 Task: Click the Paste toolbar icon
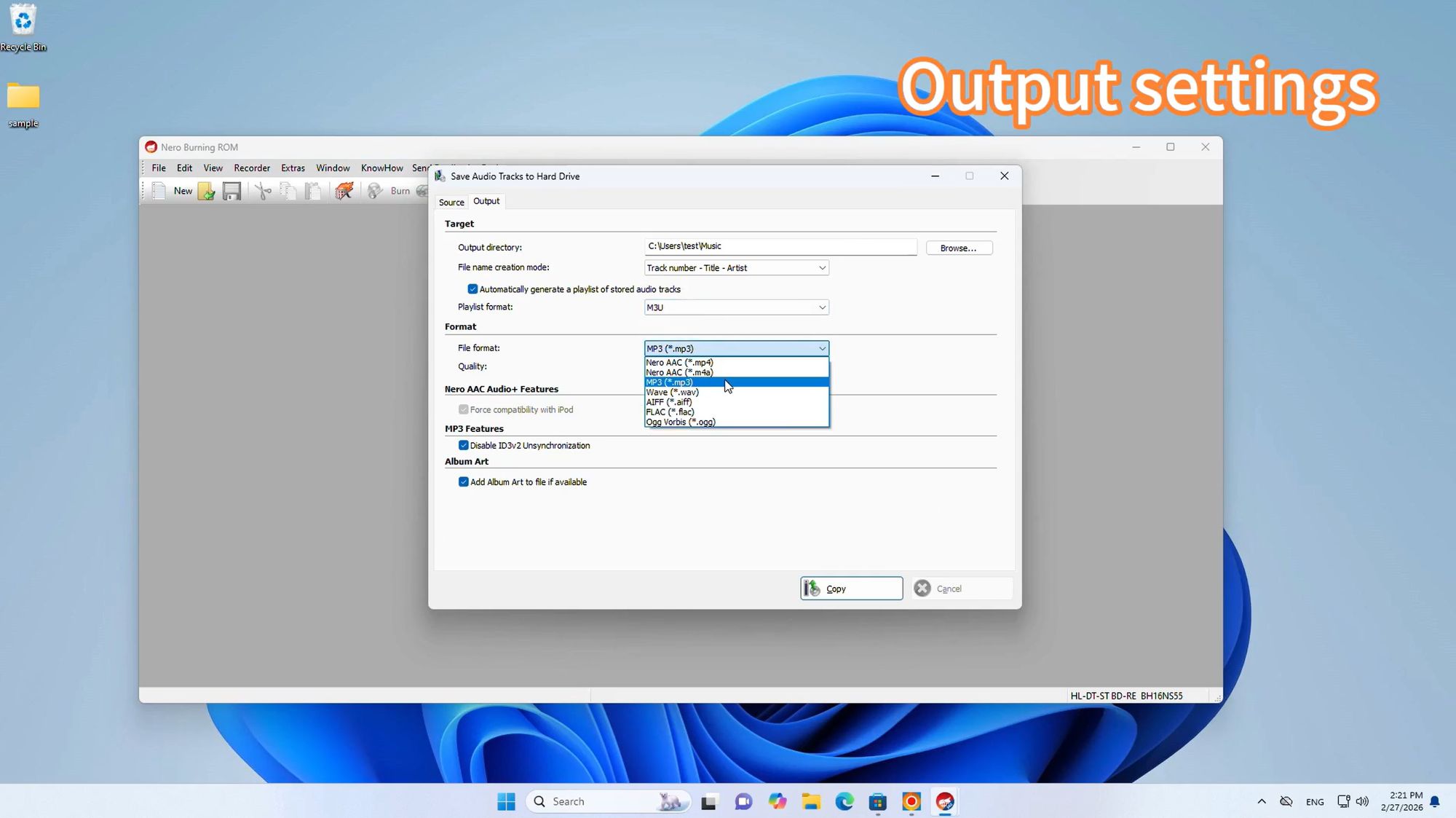[x=313, y=191]
